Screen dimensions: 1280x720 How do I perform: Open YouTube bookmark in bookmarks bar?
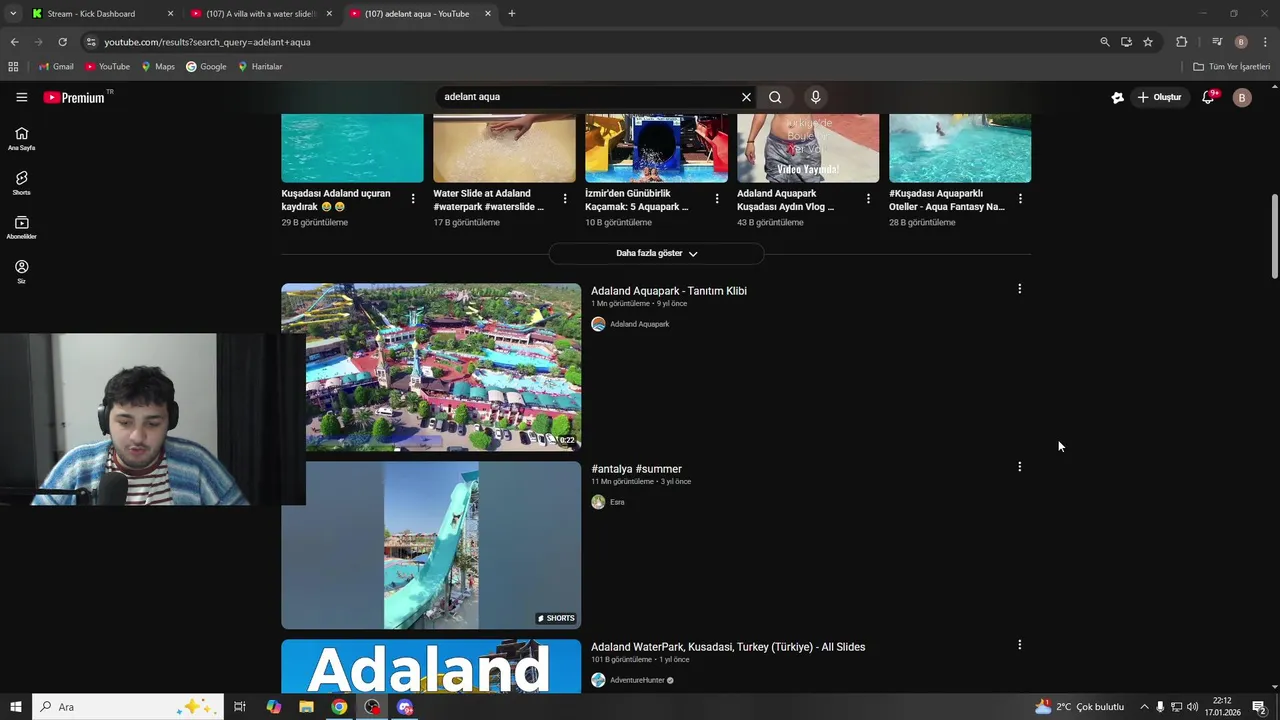(107, 67)
